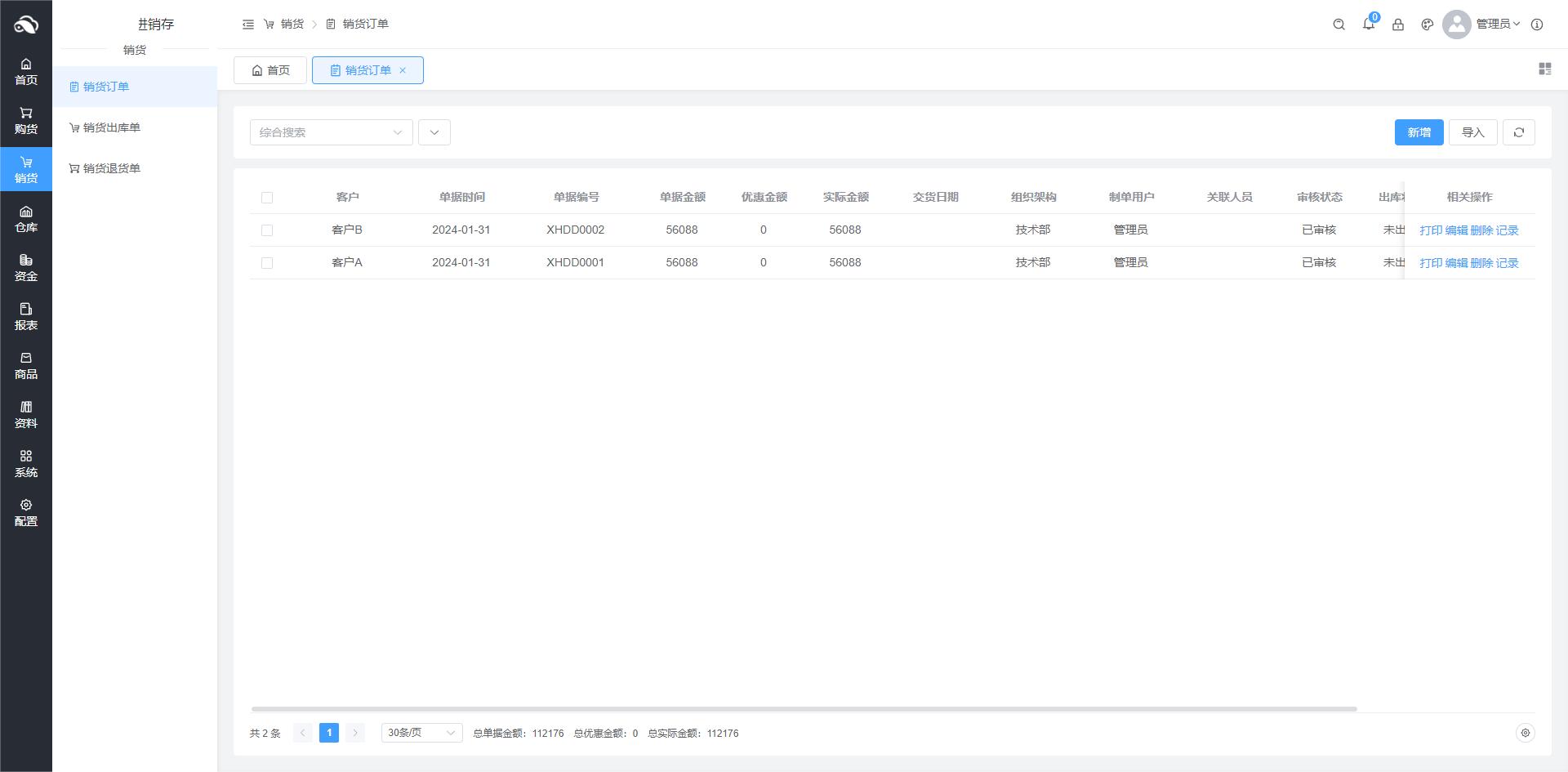Switch to the 首页 tab
Image resolution: width=1568 pixels, height=772 pixels.
coord(270,70)
